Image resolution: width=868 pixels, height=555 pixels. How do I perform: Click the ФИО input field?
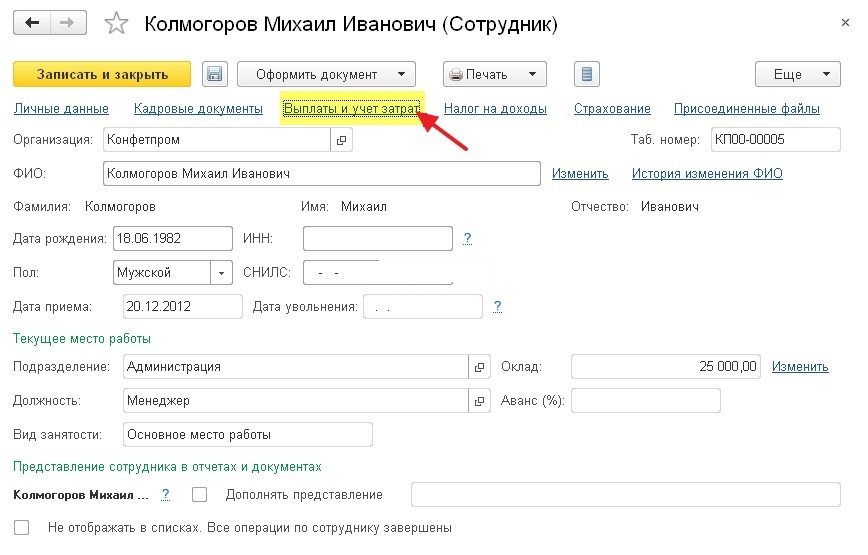coord(322,174)
